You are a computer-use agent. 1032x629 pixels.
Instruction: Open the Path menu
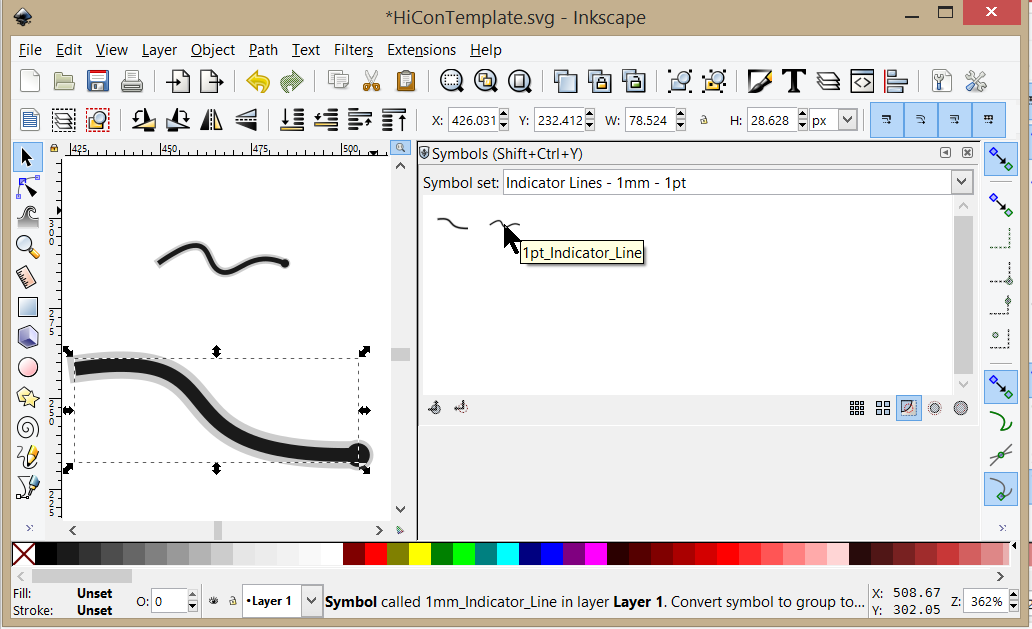pyautogui.click(x=263, y=50)
